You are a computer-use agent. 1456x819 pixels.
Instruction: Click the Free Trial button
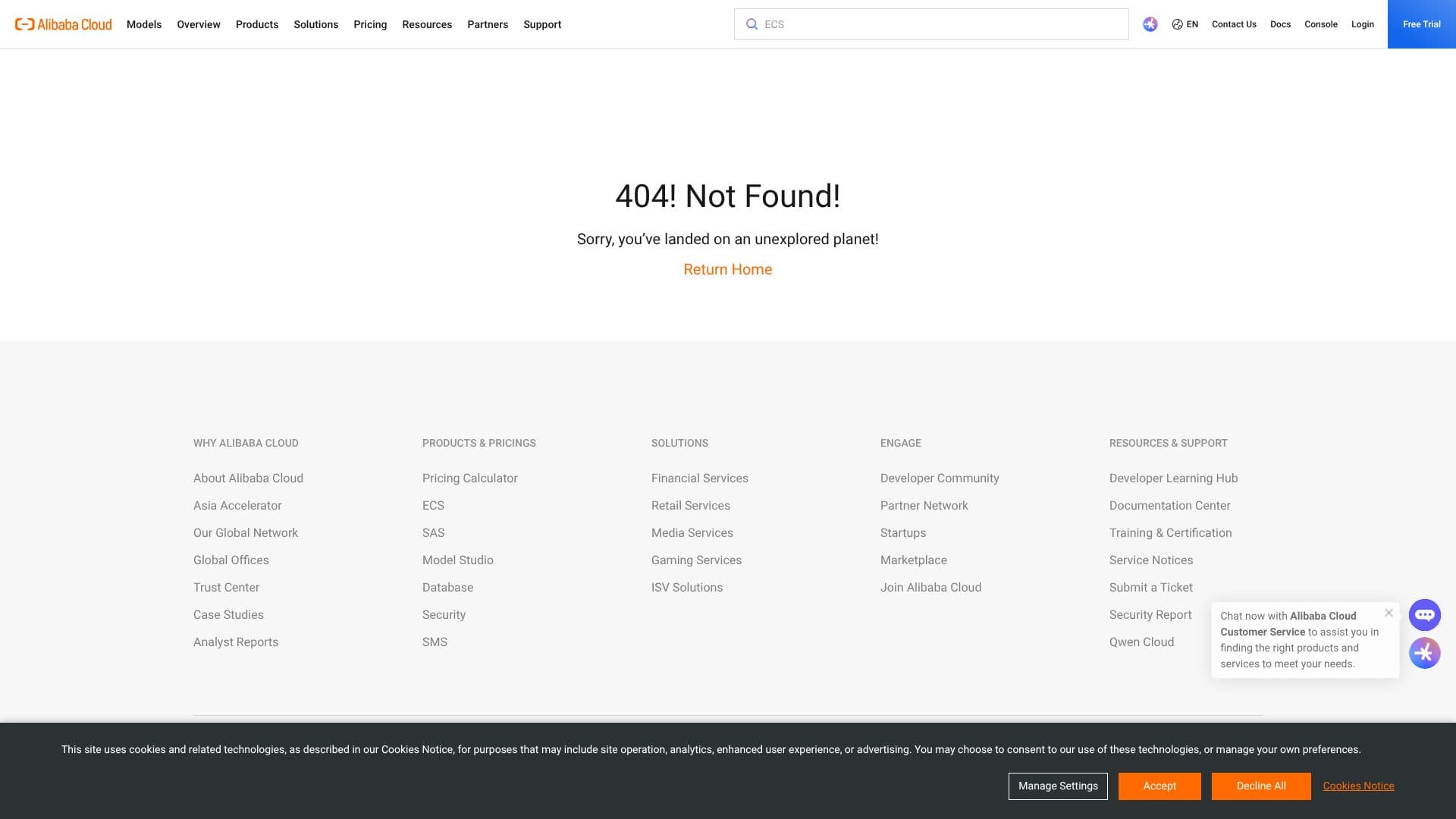tap(1422, 24)
